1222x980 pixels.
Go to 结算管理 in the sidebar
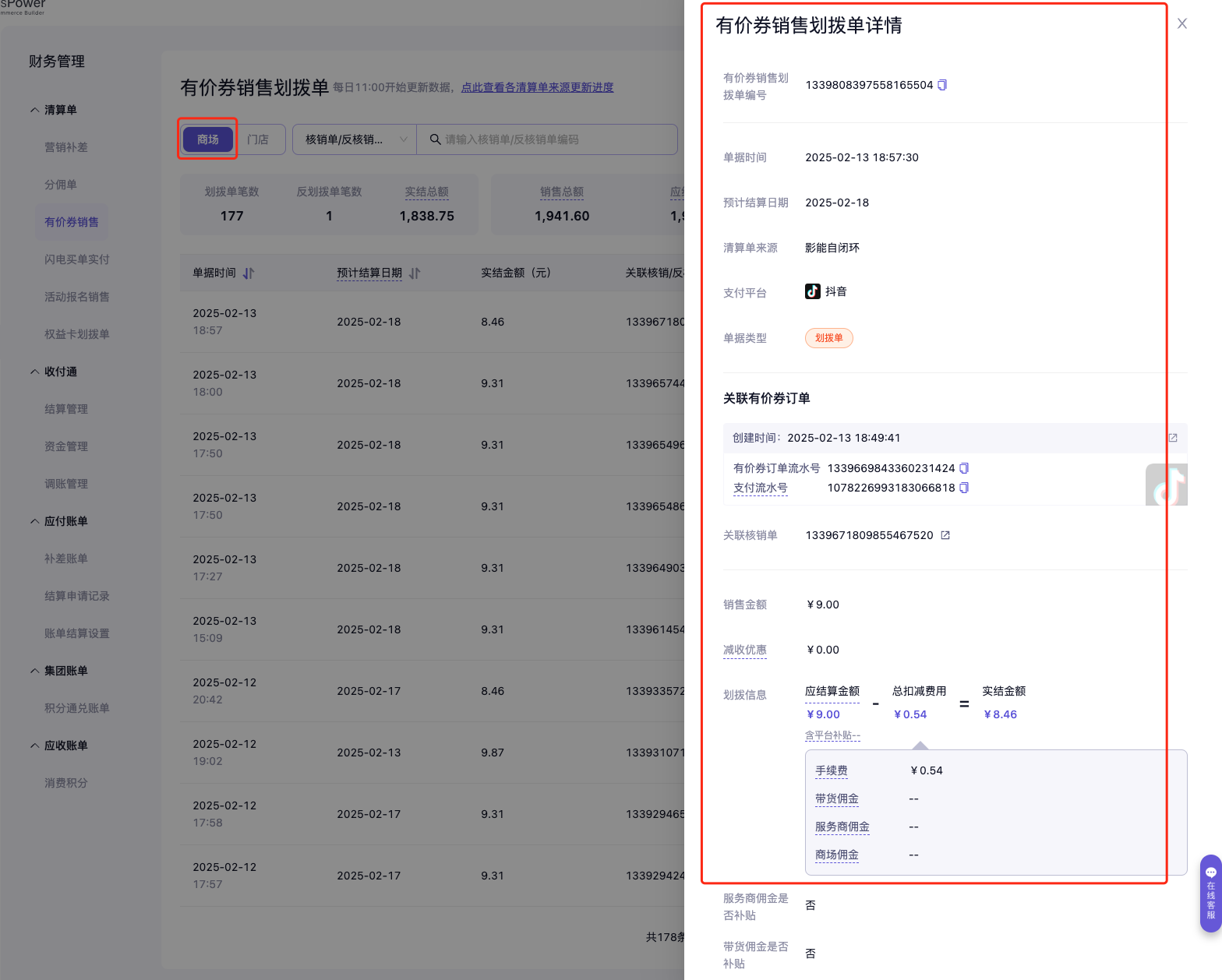pos(66,409)
